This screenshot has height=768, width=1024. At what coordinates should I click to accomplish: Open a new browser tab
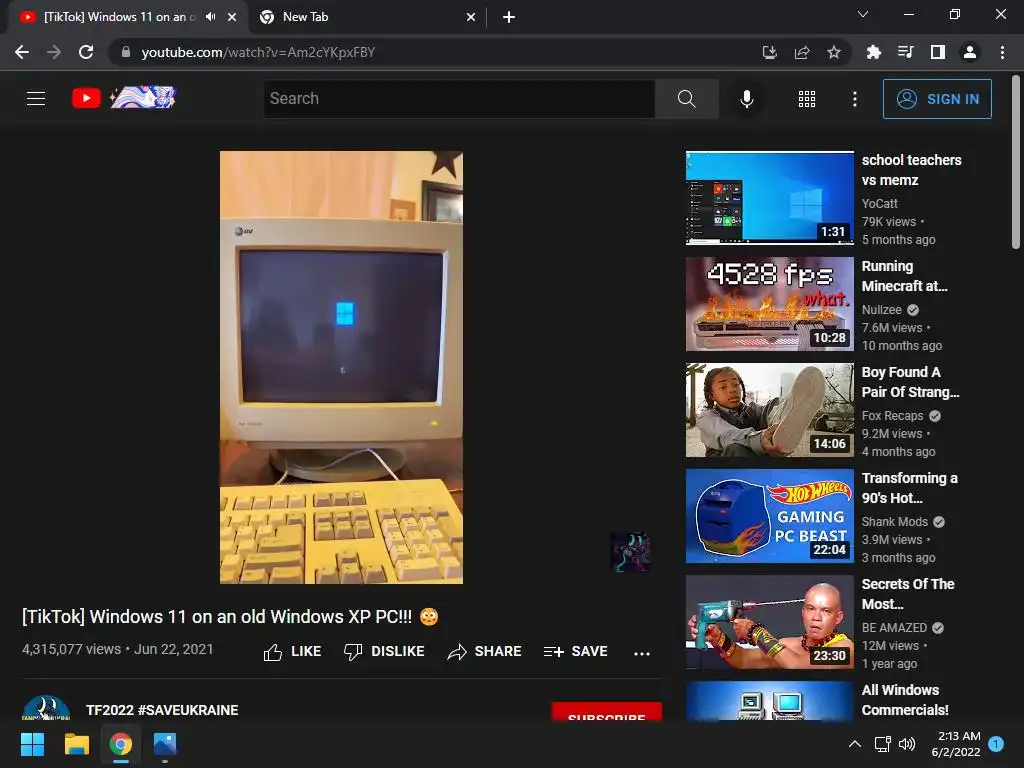pos(509,17)
